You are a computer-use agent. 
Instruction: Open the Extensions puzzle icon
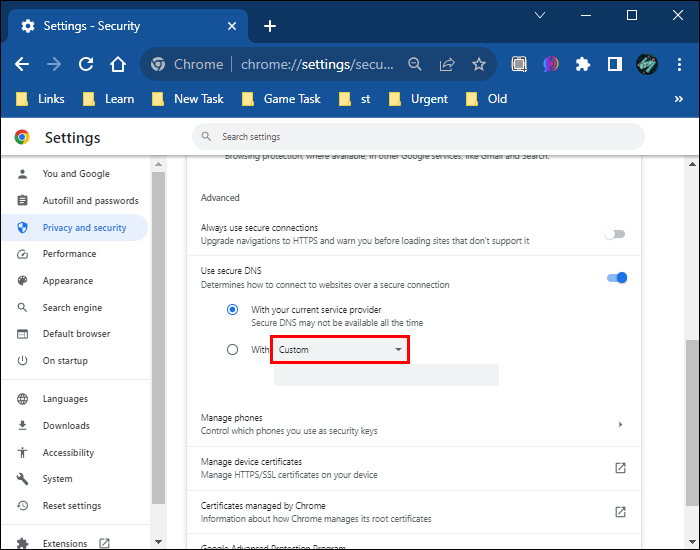583,64
